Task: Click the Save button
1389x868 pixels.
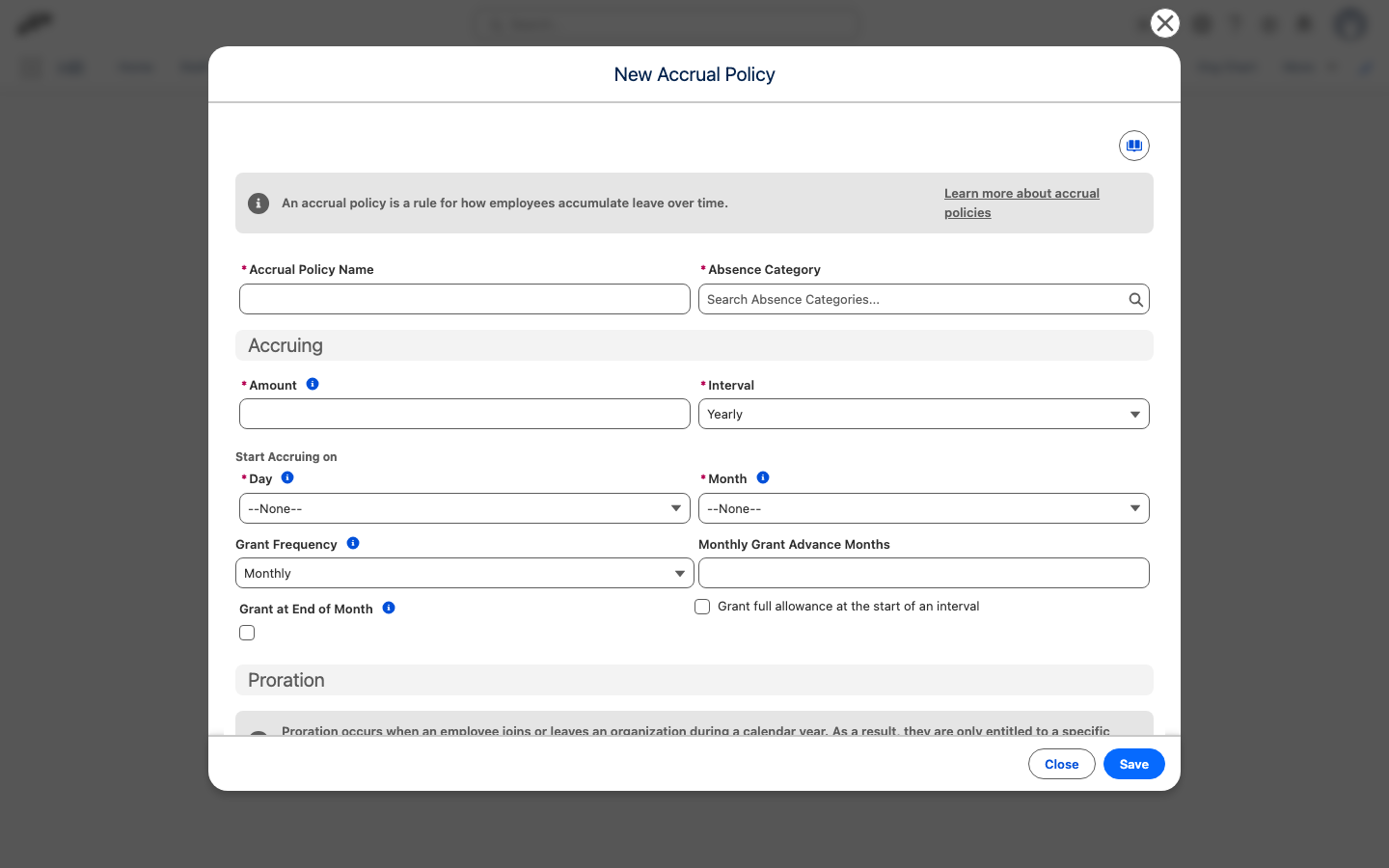Action: point(1134,764)
